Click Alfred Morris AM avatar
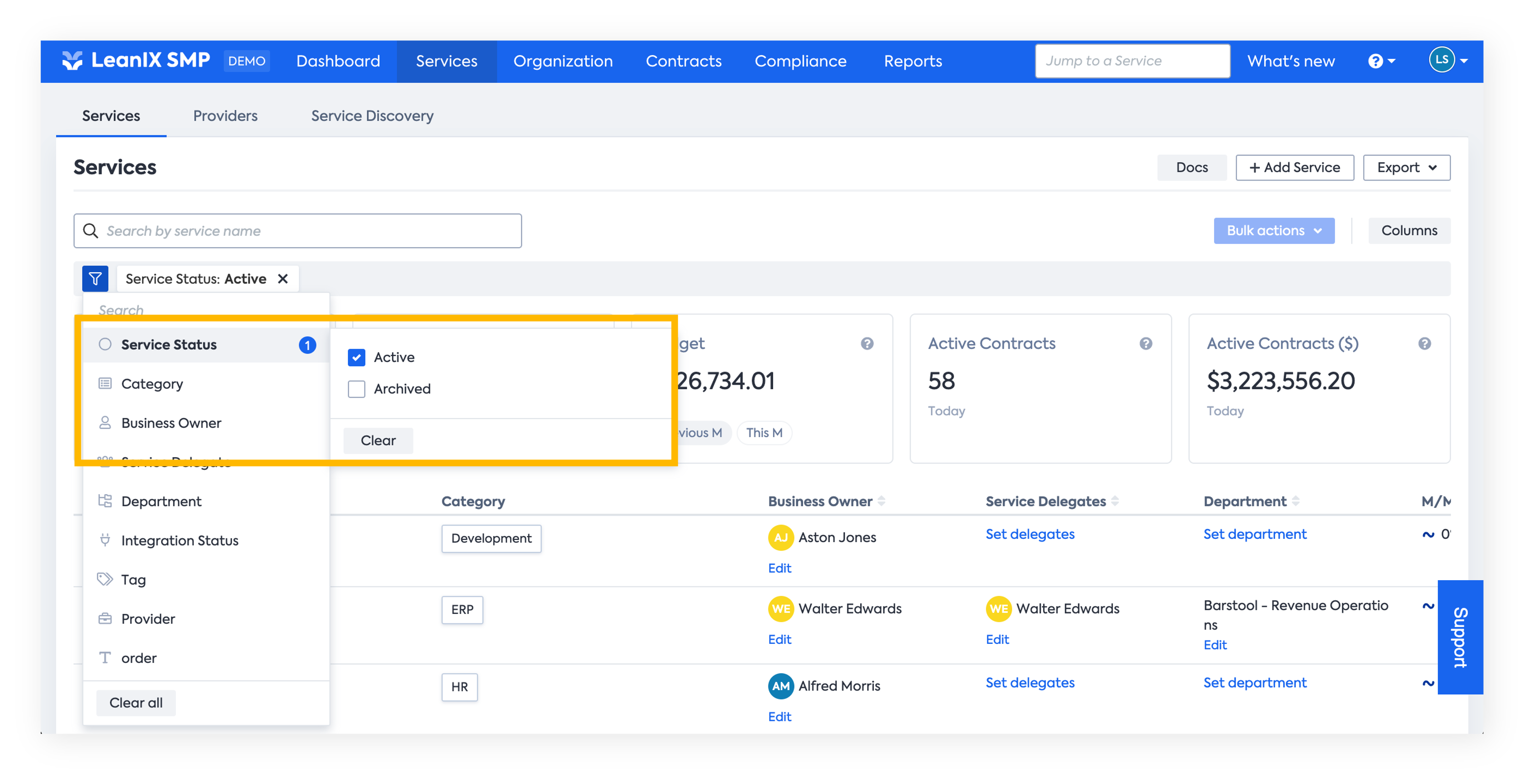1533x784 pixels. [x=781, y=686]
